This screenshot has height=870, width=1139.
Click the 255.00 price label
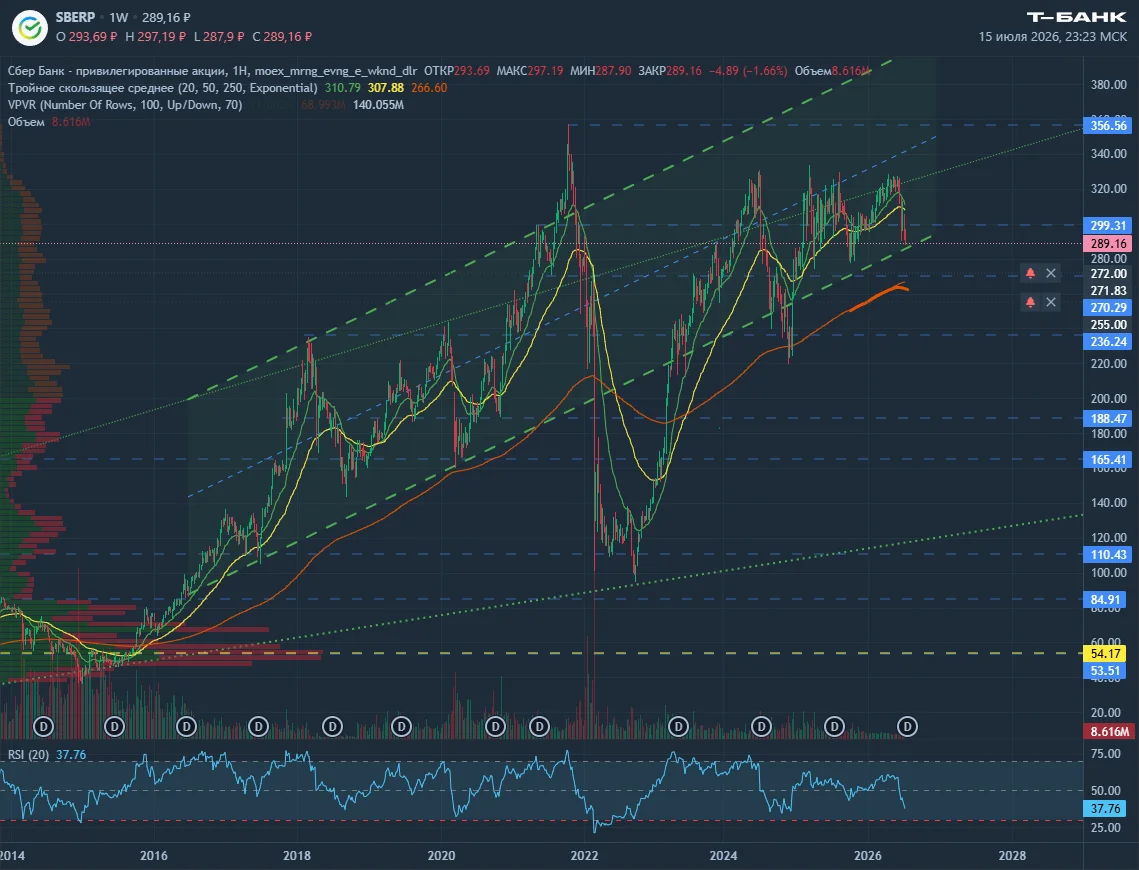[1108, 325]
